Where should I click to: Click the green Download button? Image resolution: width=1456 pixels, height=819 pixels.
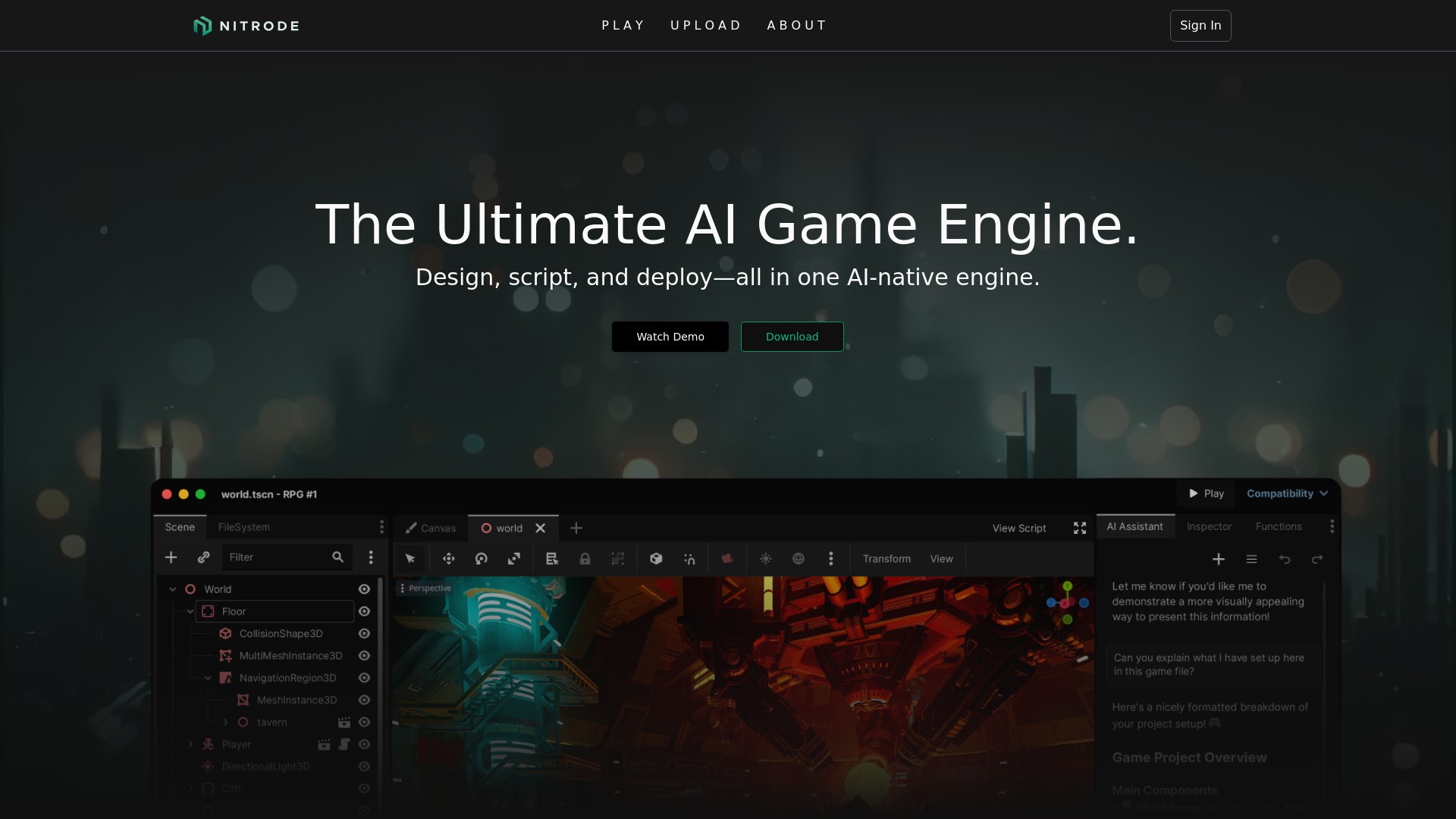click(x=792, y=337)
